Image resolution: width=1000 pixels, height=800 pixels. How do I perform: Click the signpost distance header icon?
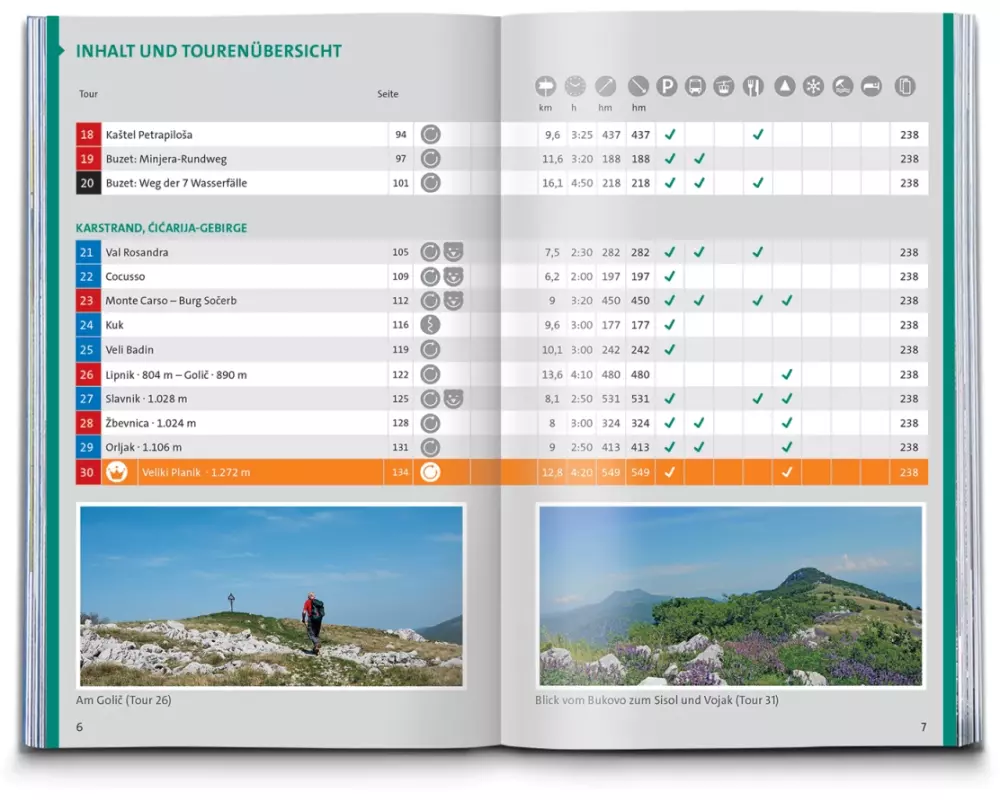pyautogui.click(x=546, y=86)
